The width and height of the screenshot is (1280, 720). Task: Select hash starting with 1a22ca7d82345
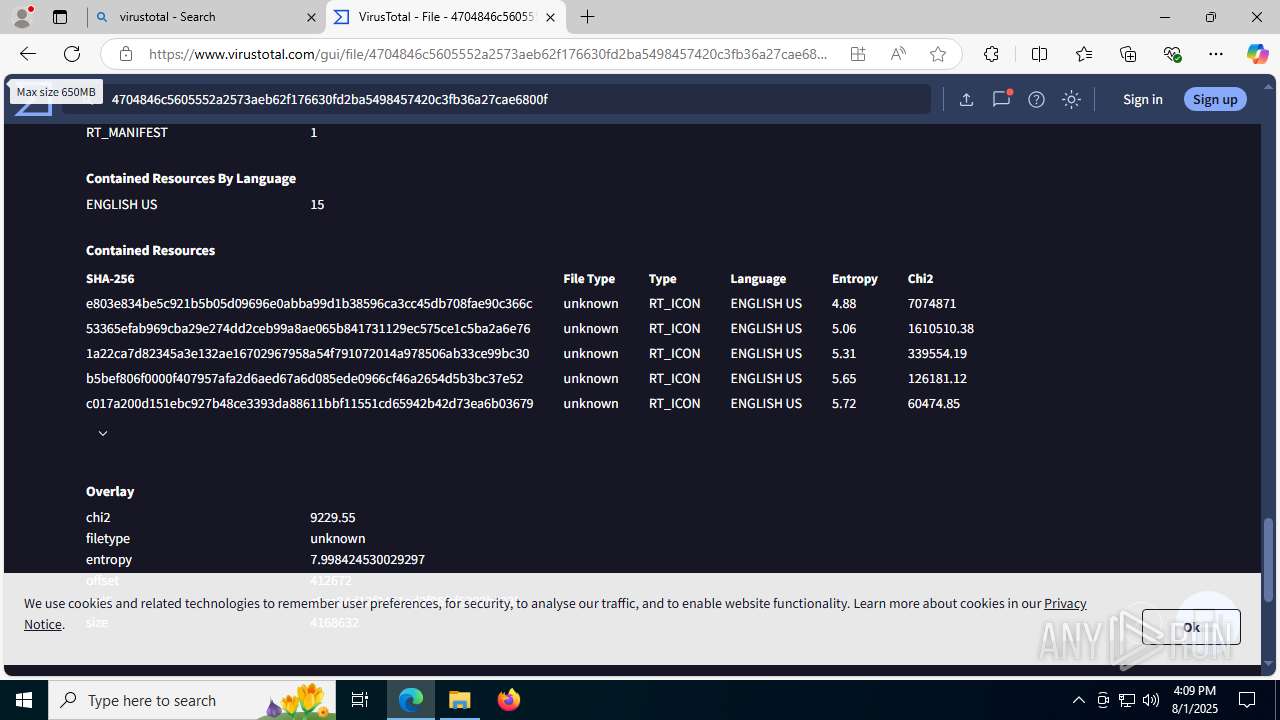308,353
